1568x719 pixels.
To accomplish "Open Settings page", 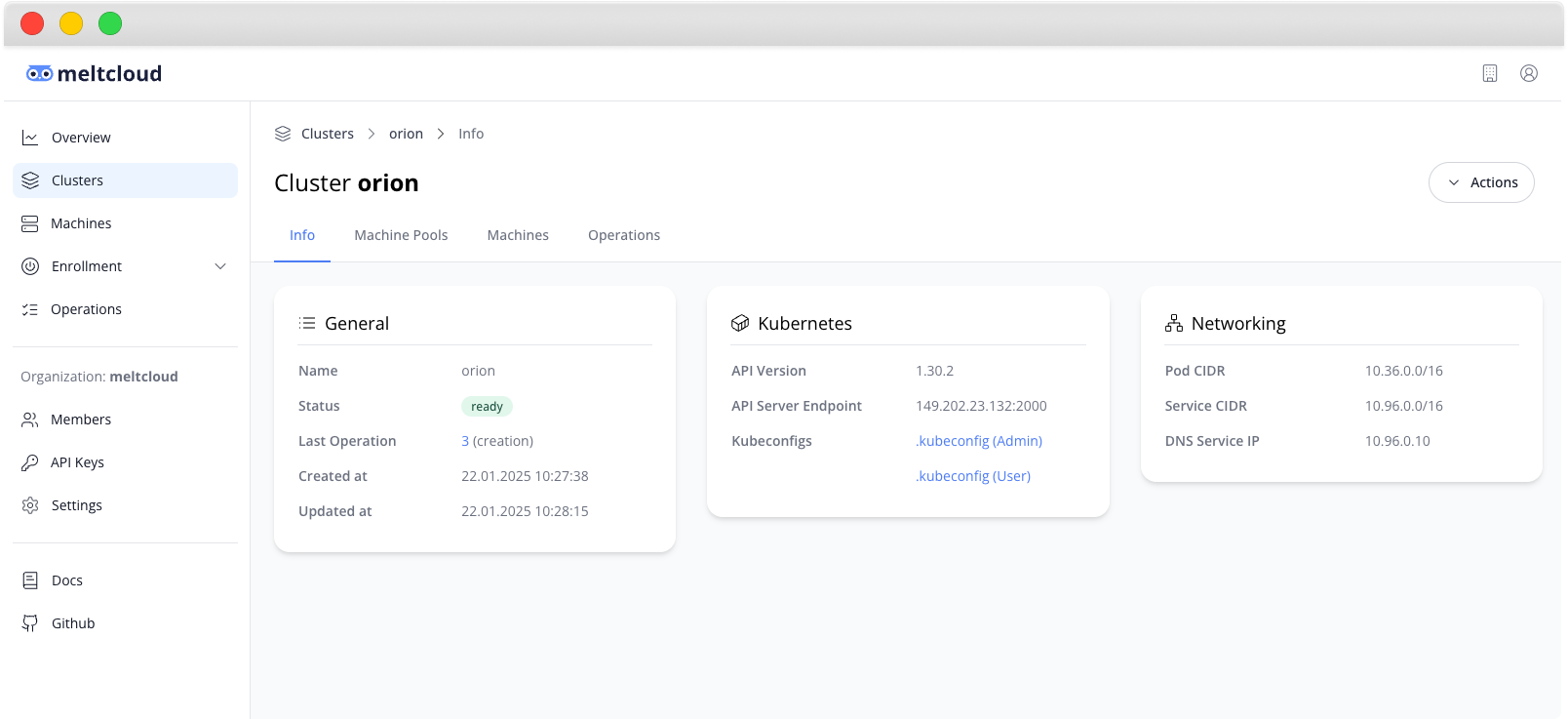I will click(x=125, y=505).
